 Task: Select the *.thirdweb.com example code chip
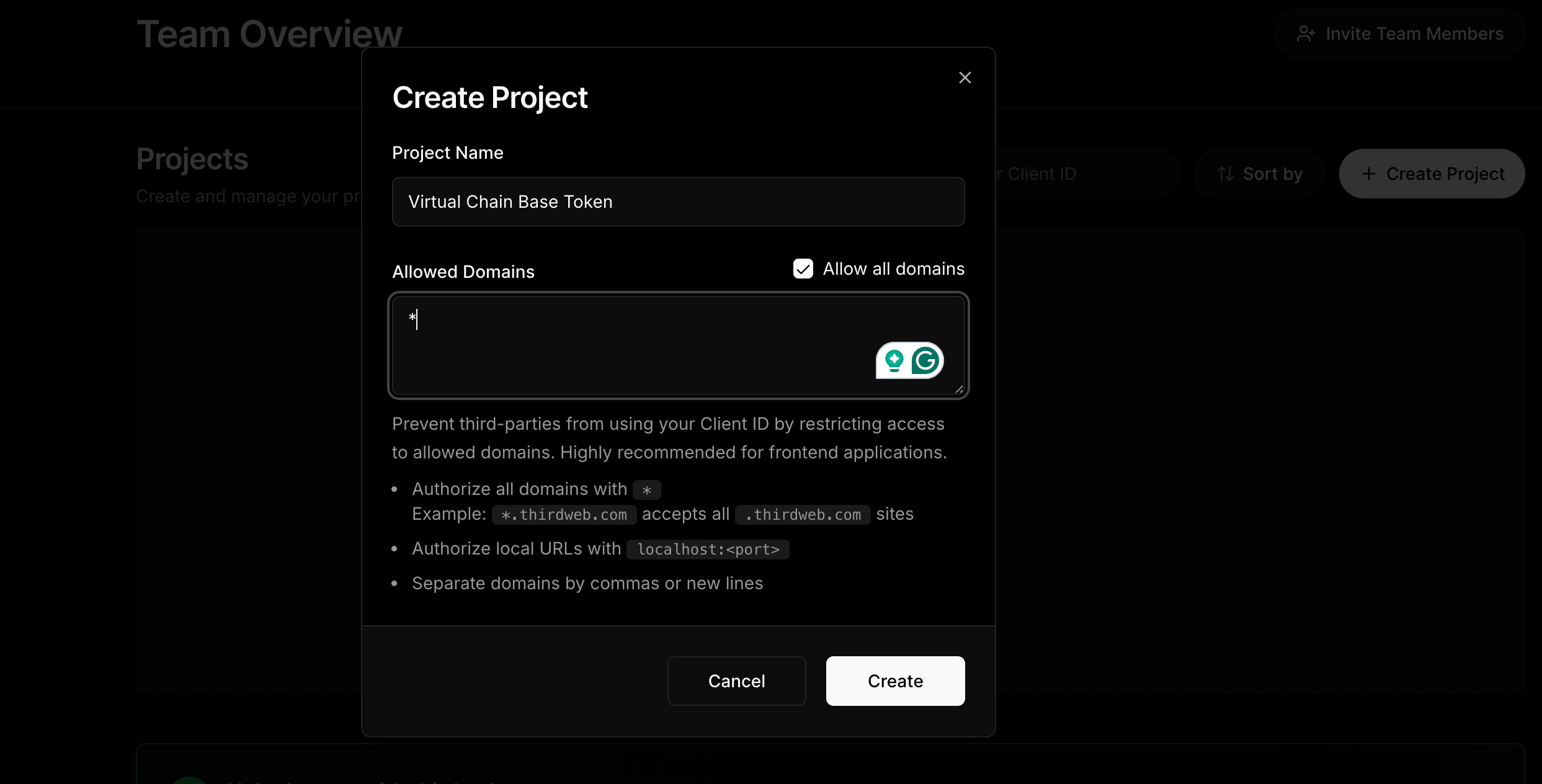click(x=563, y=514)
